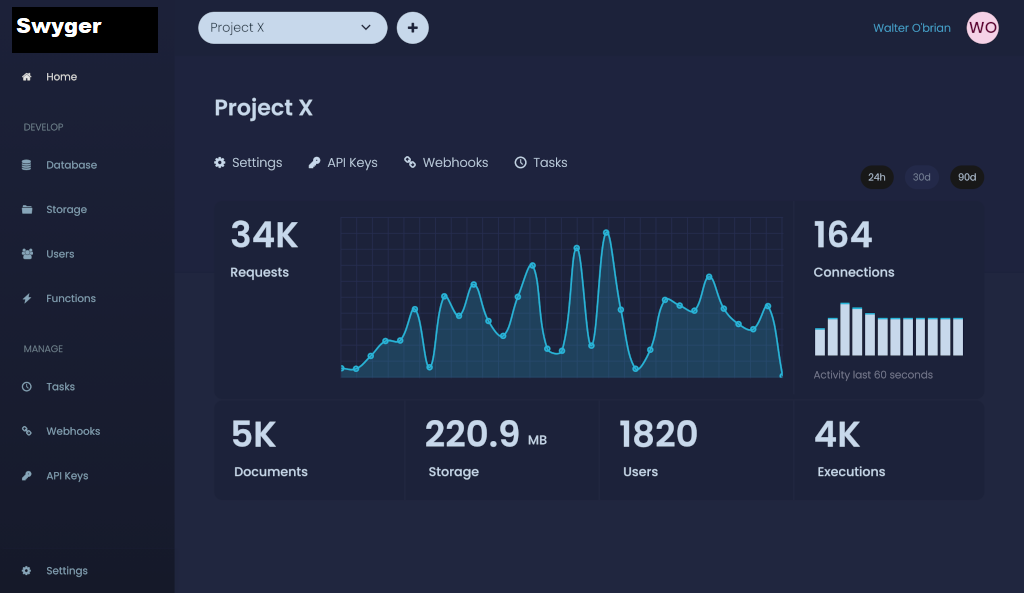Image resolution: width=1024 pixels, height=593 pixels.
Task: Expand the Project X project dropdown
Action: pyautogui.click(x=283, y=28)
